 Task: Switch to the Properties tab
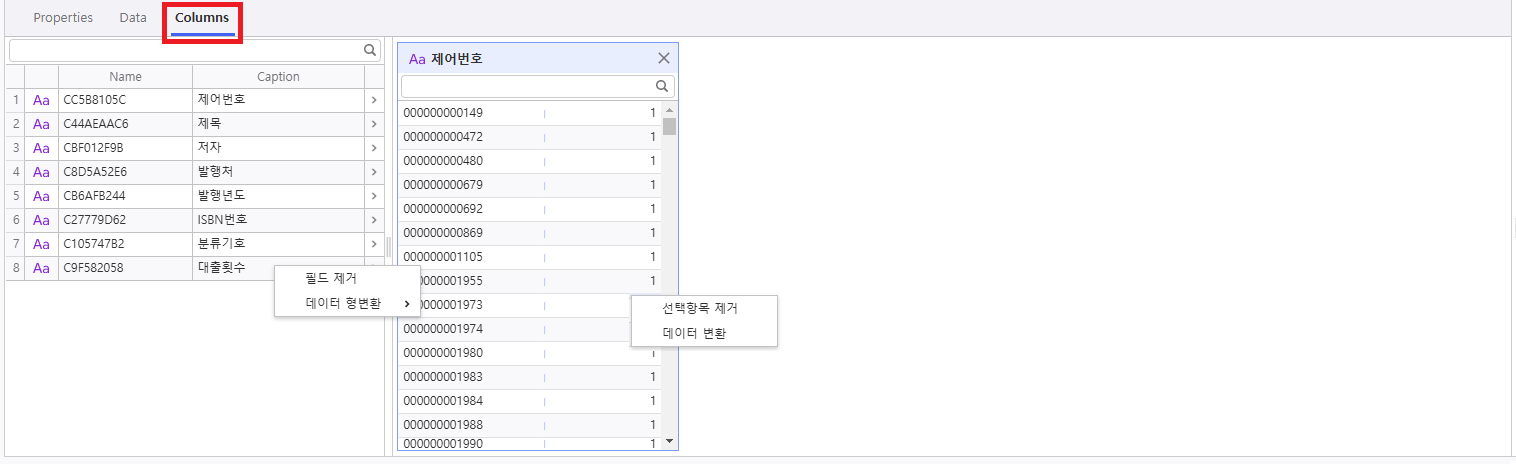(63, 18)
